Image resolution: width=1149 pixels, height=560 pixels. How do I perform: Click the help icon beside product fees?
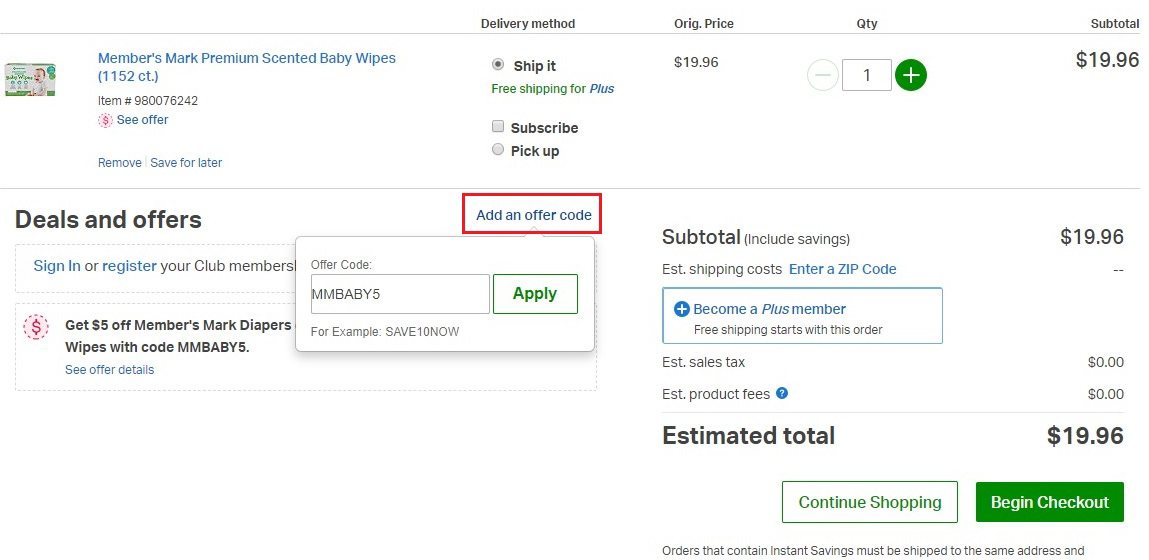click(x=782, y=393)
